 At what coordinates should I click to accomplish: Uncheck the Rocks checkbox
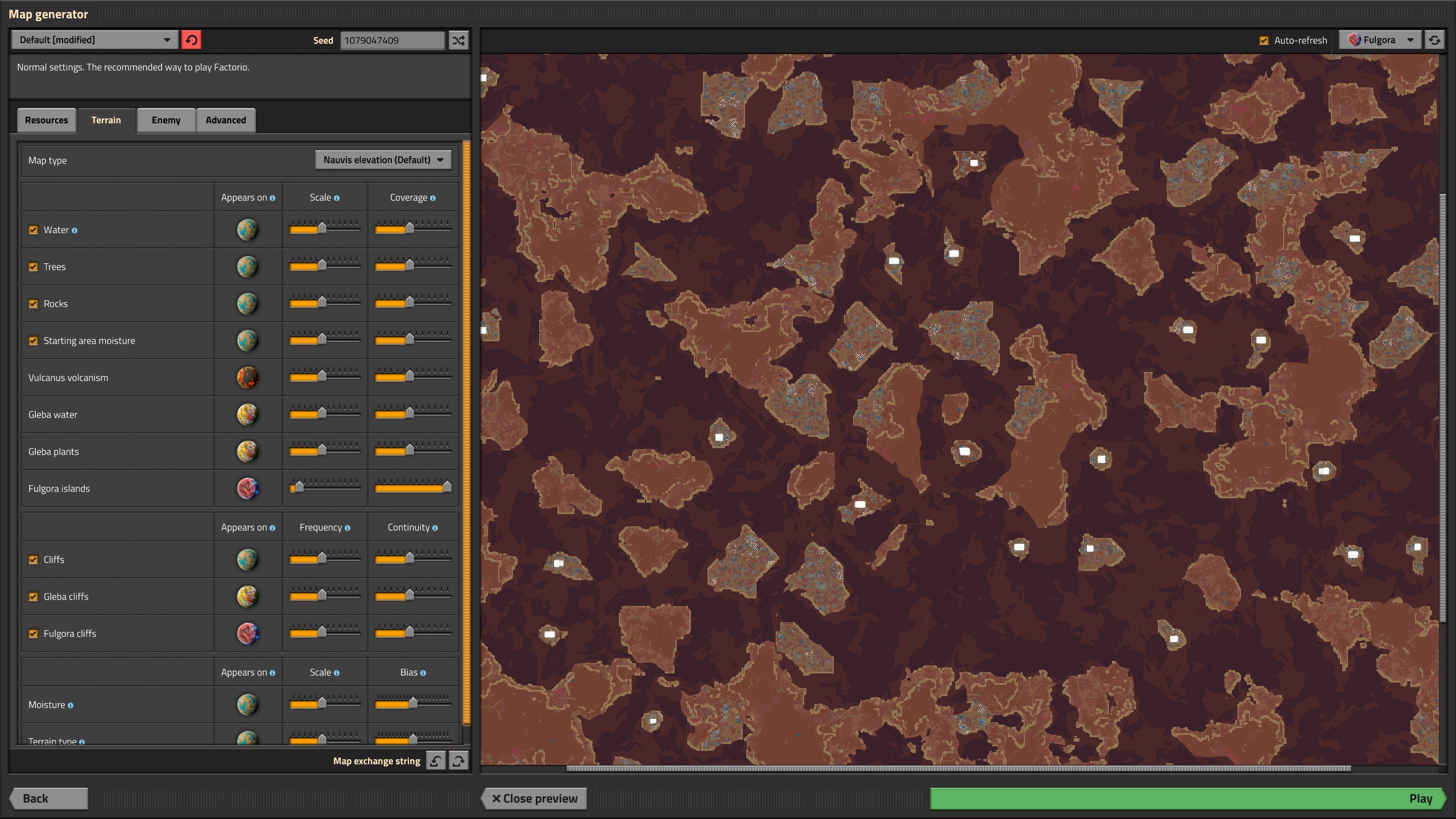pyautogui.click(x=34, y=304)
